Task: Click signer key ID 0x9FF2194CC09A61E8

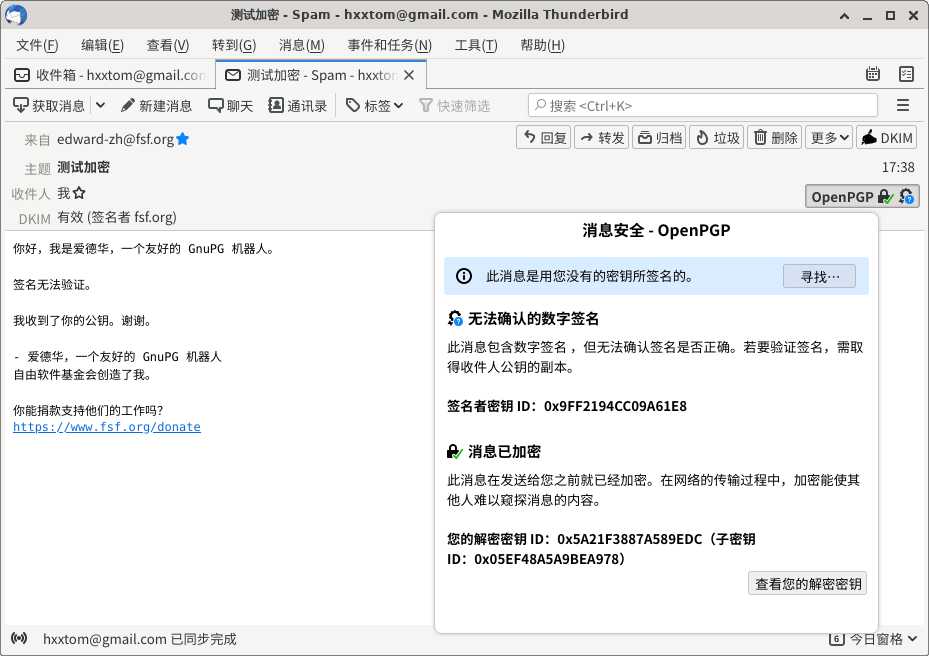Action: (x=615, y=406)
